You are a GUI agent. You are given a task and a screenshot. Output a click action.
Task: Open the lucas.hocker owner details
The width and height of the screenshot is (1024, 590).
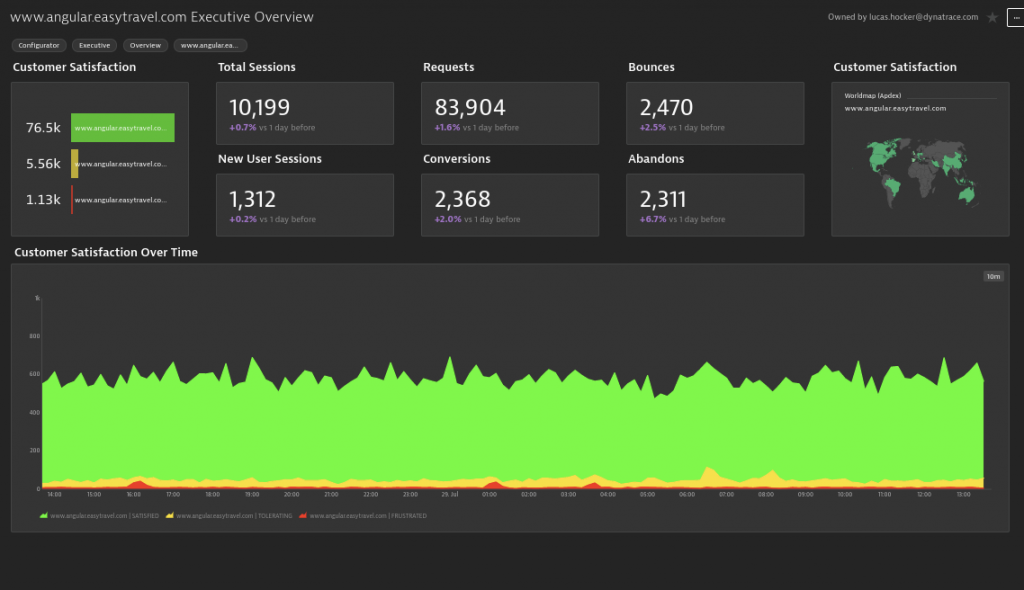905,16
